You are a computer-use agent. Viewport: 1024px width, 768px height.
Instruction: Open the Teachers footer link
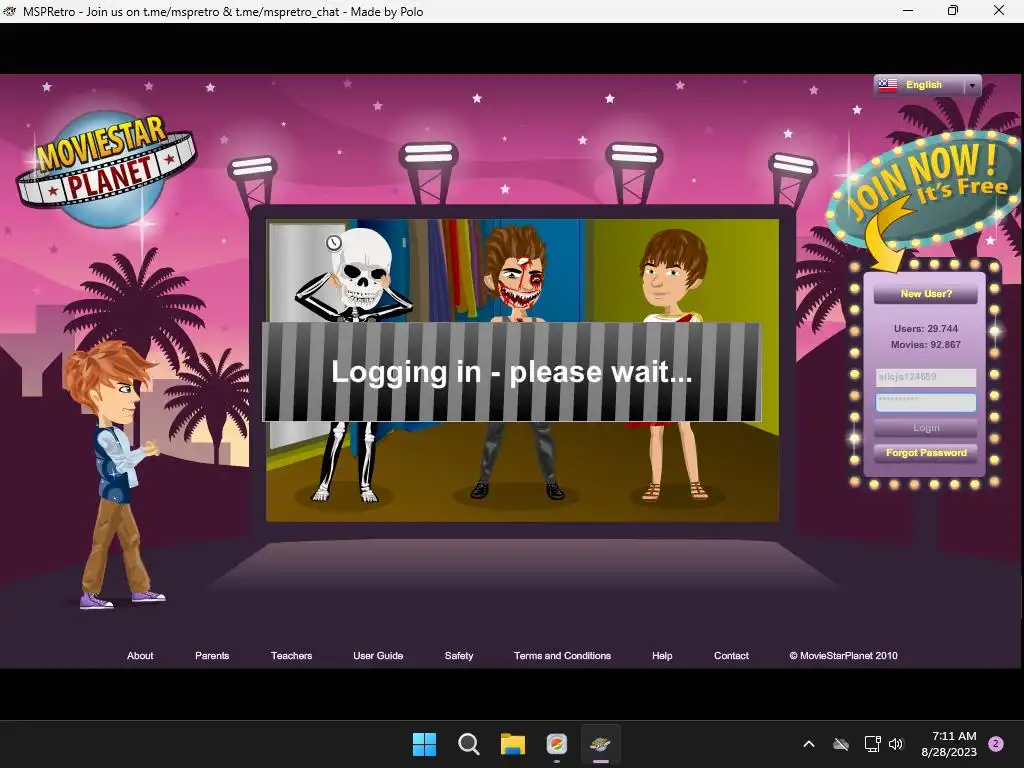pos(291,656)
